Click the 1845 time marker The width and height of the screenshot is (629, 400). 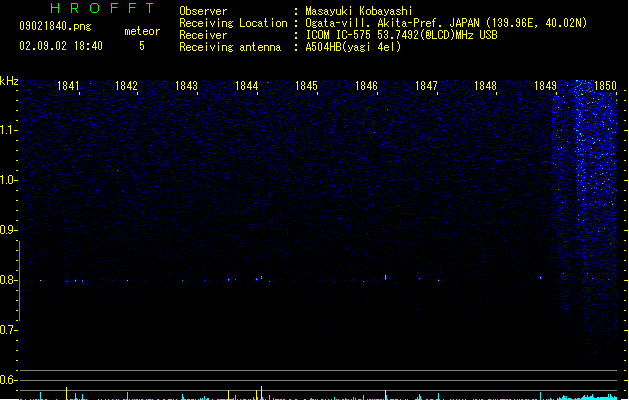[x=306, y=86]
